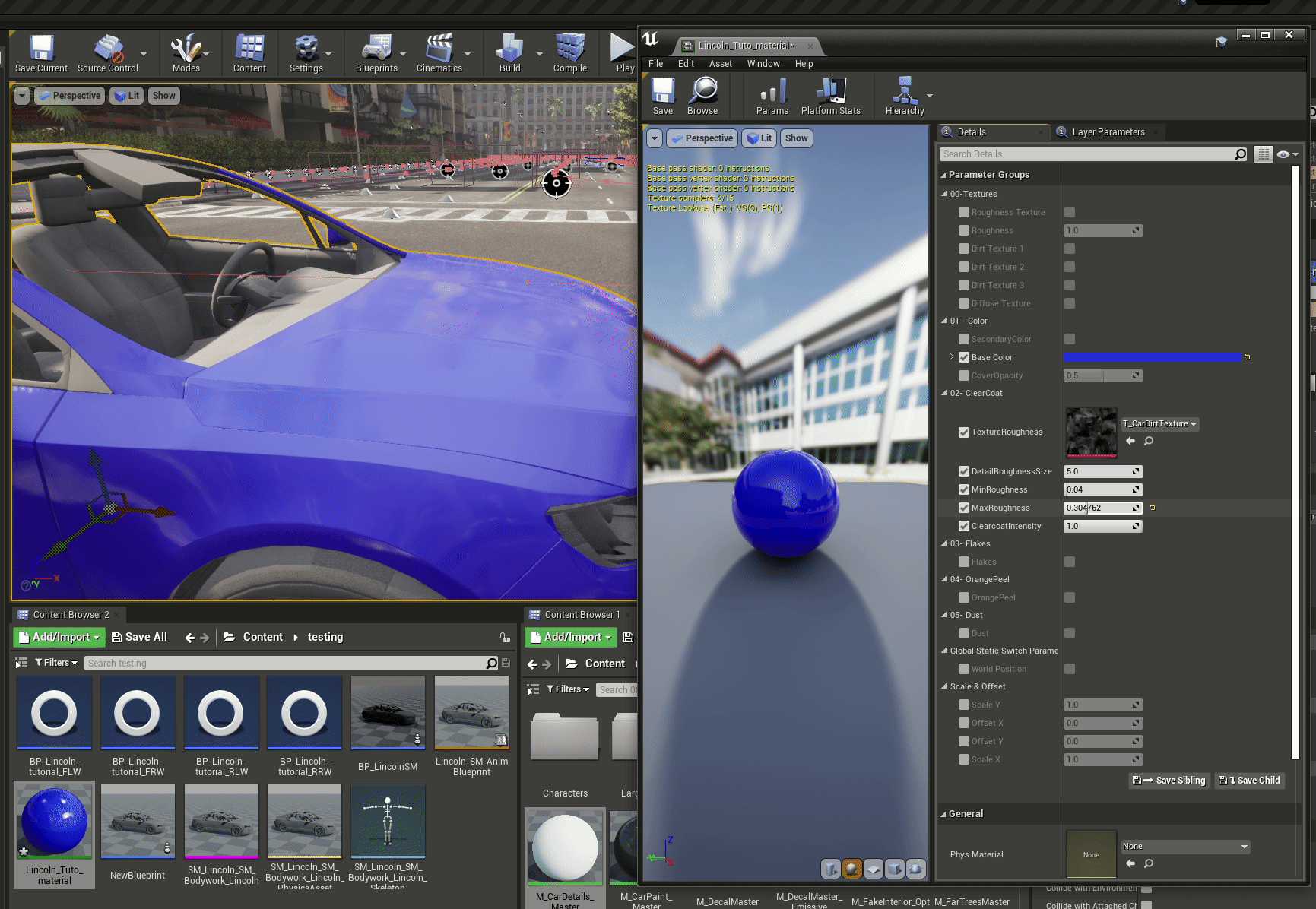Open the blue Base Color swatch
This screenshot has width=1316, height=909.
click(x=1152, y=357)
